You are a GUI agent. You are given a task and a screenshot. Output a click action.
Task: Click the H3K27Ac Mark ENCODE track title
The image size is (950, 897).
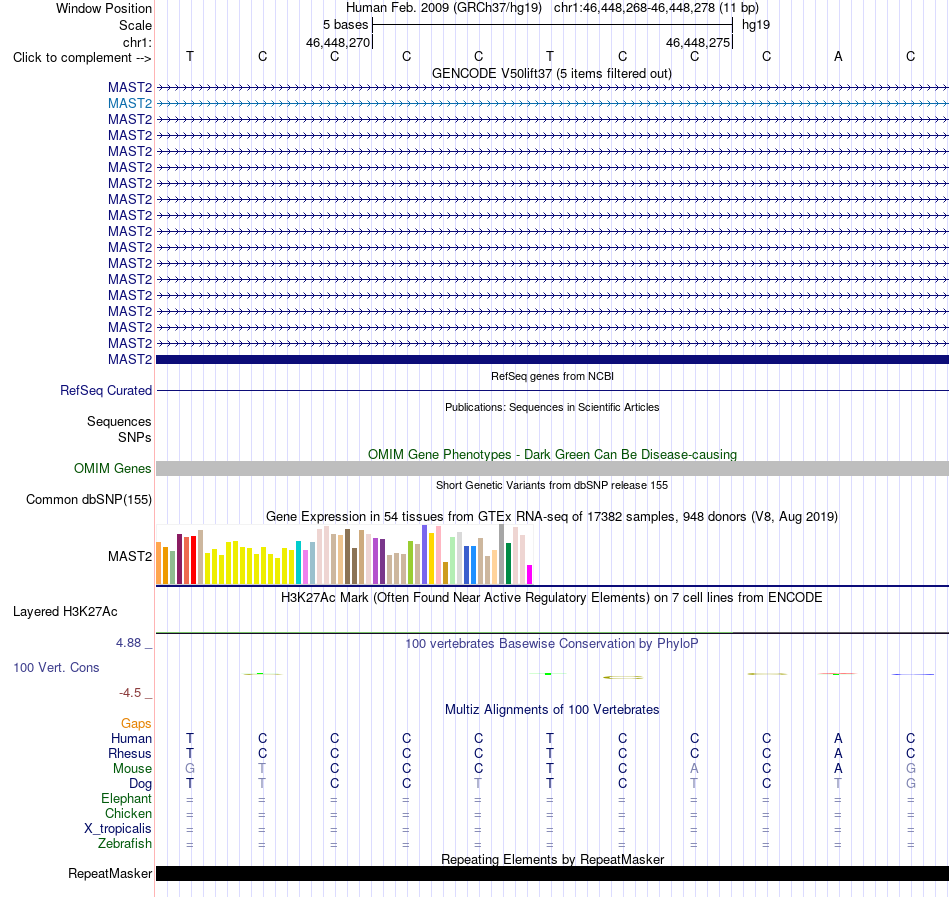coord(552,598)
